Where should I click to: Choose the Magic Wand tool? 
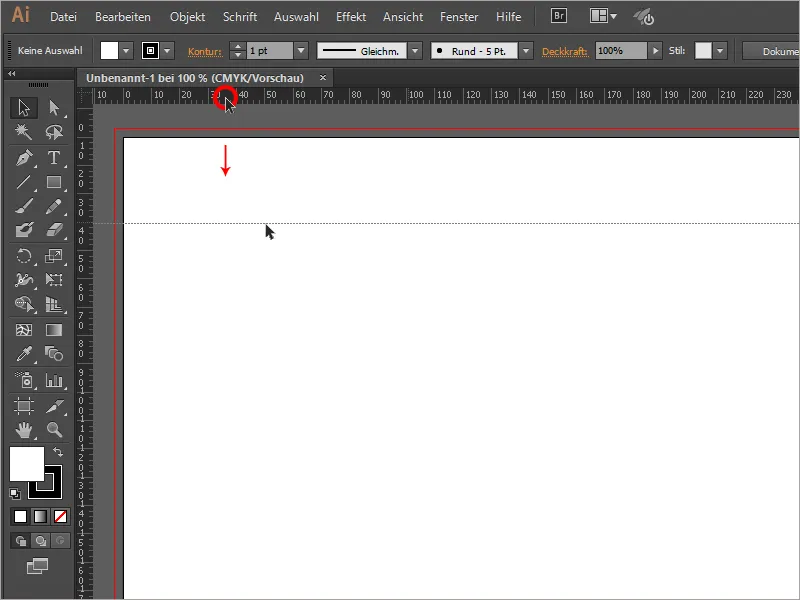(21, 130)
